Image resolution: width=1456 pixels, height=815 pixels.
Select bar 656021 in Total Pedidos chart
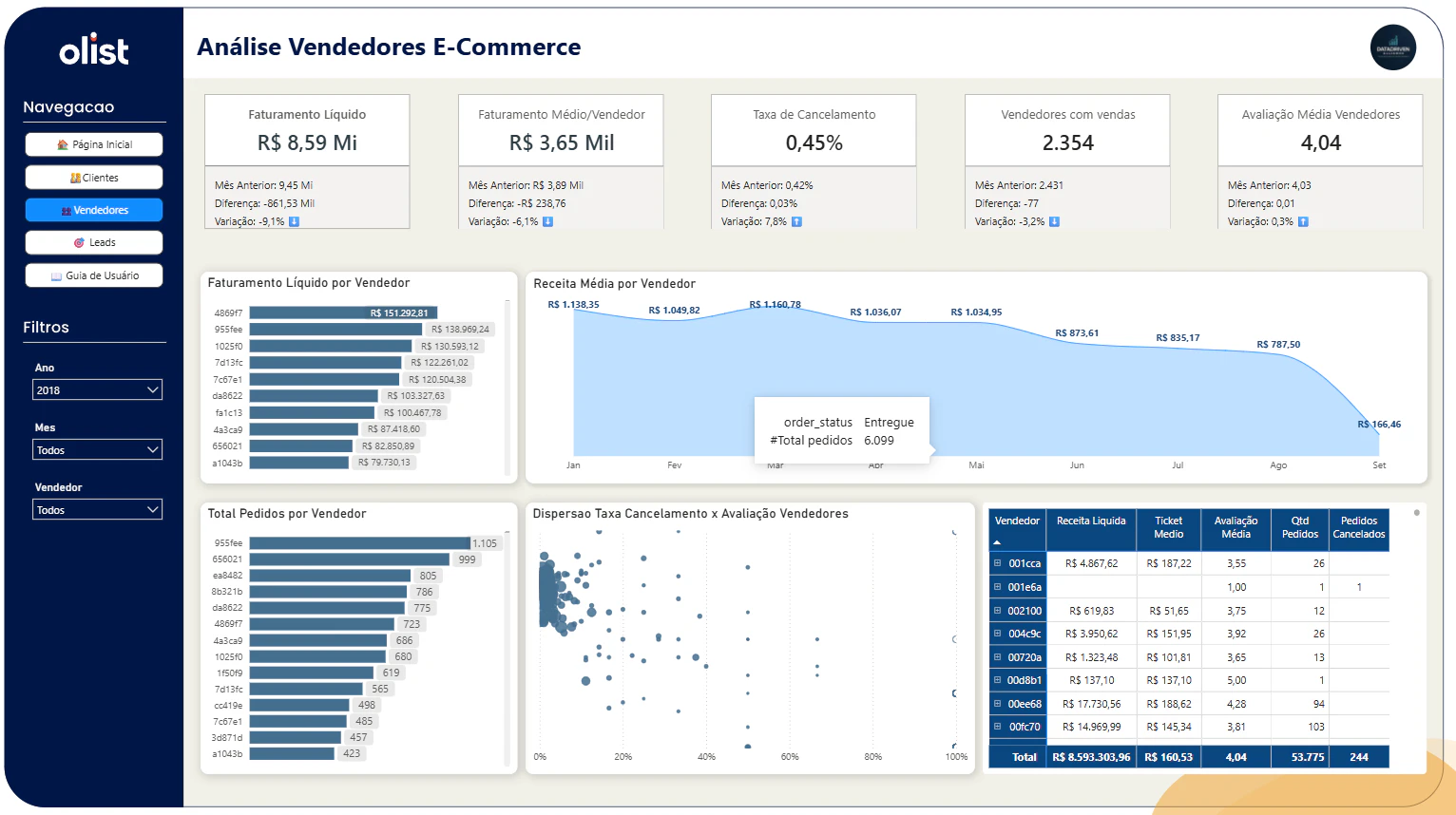tap(350, 559)
